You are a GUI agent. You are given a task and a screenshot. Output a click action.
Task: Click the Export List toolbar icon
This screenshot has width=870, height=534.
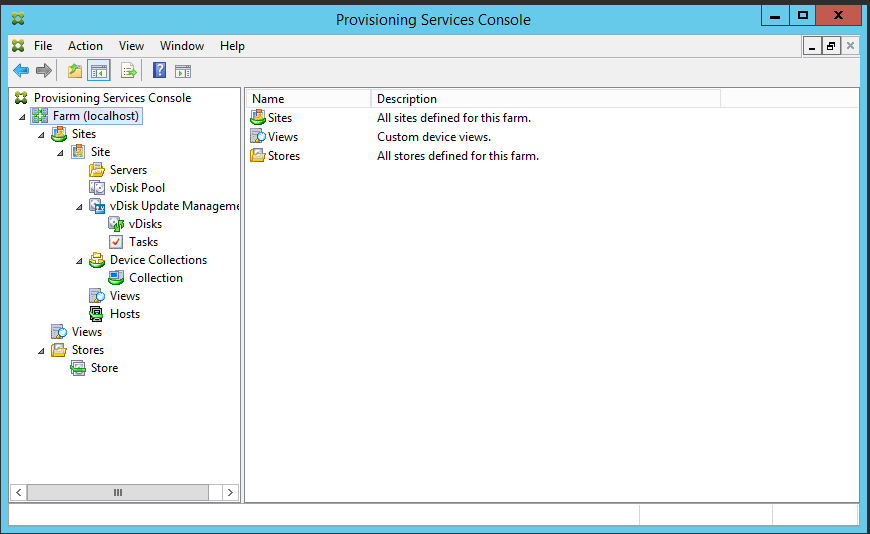pyautogui.click(x=128, y=71)
